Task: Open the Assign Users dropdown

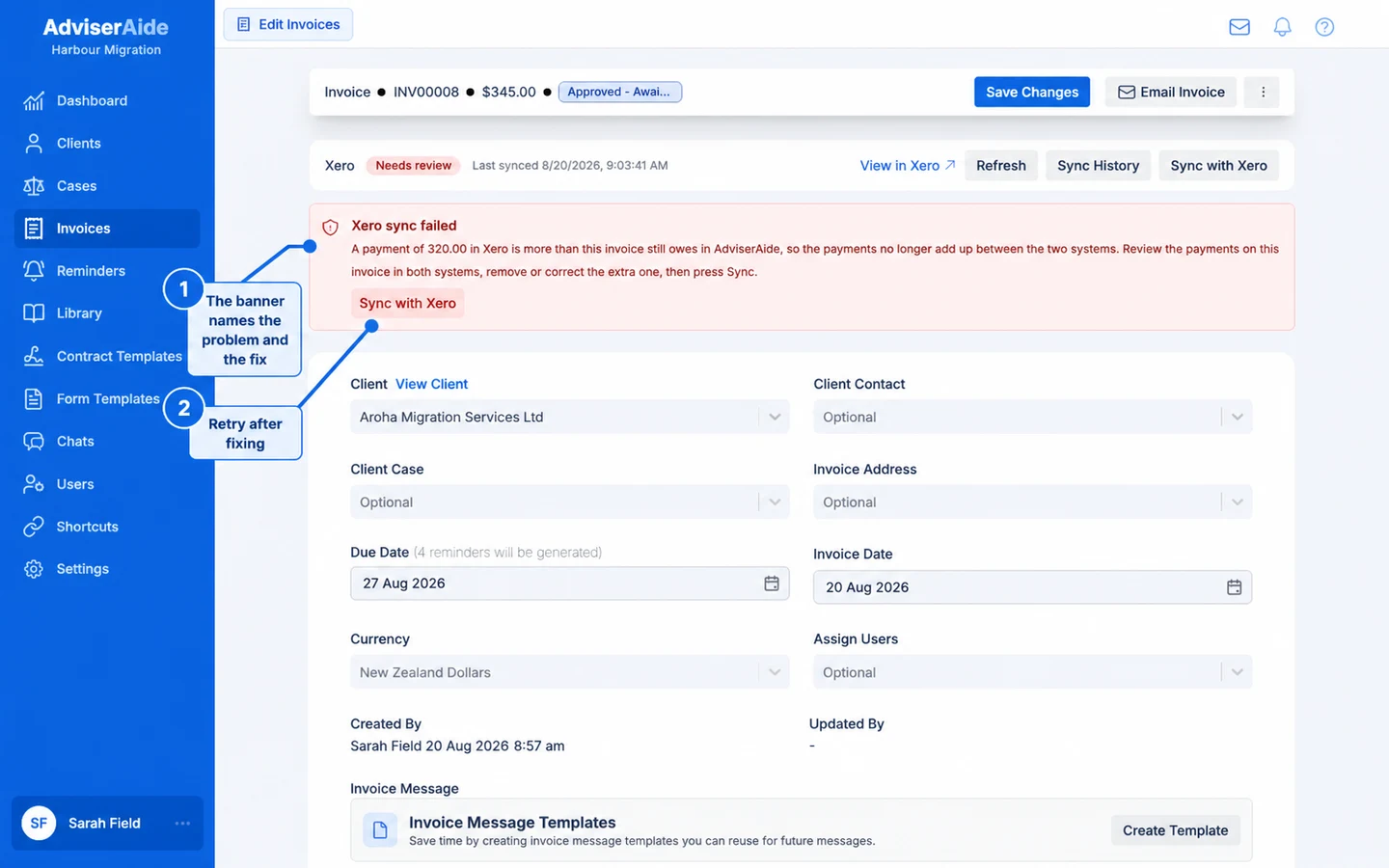Action: (x=1032, y=672)
